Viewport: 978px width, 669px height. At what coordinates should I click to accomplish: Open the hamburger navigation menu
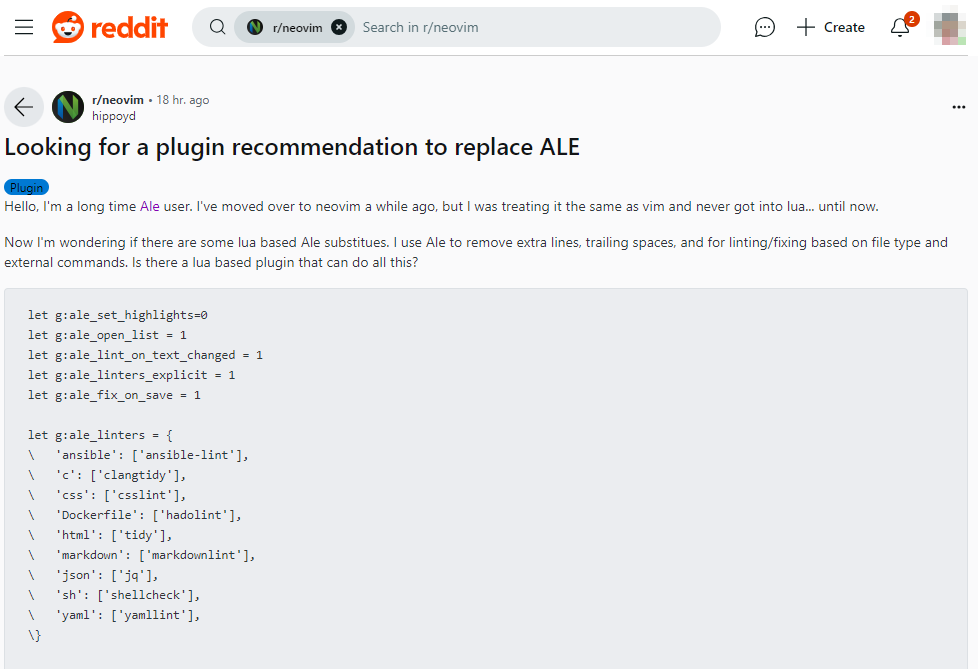(24, 27)
